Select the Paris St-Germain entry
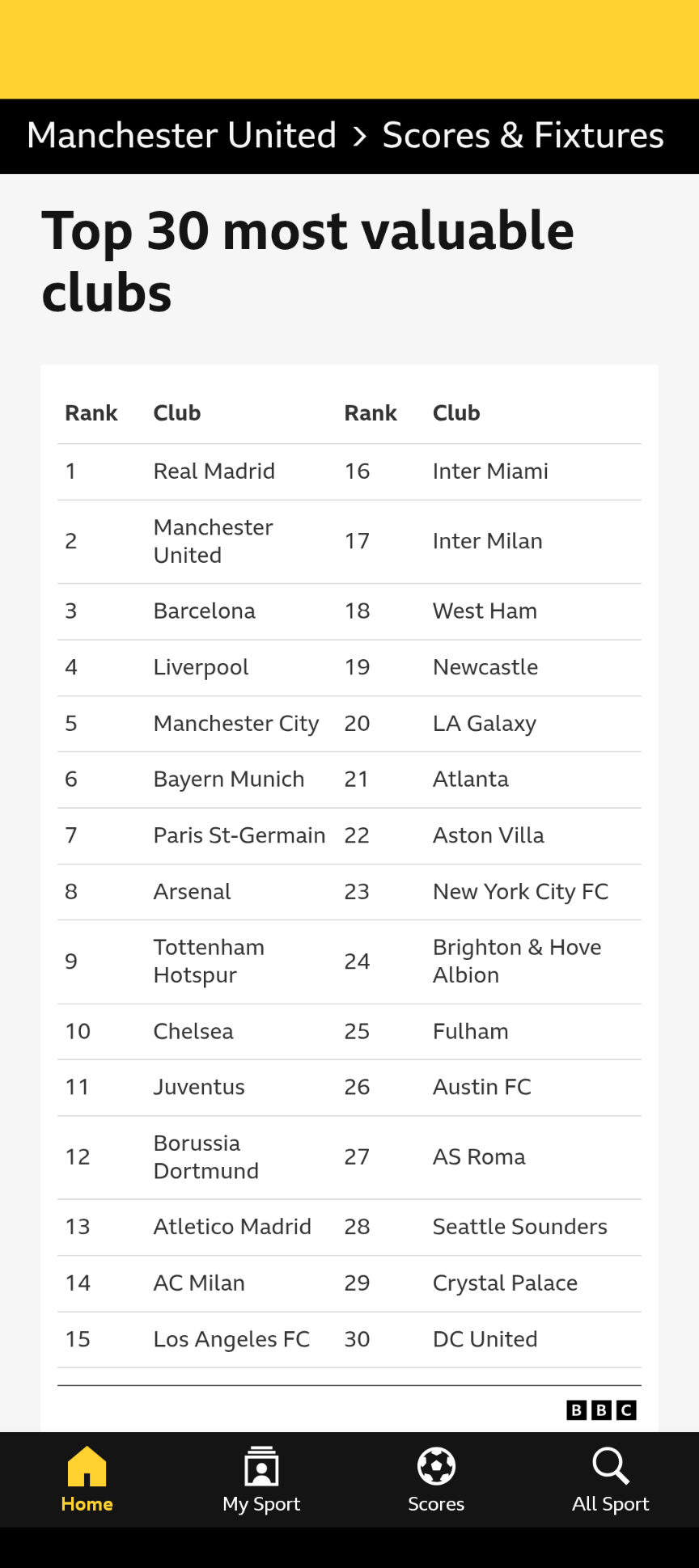Image resolution: width=699 pixels, height=1568 pixels. [239, 835]
